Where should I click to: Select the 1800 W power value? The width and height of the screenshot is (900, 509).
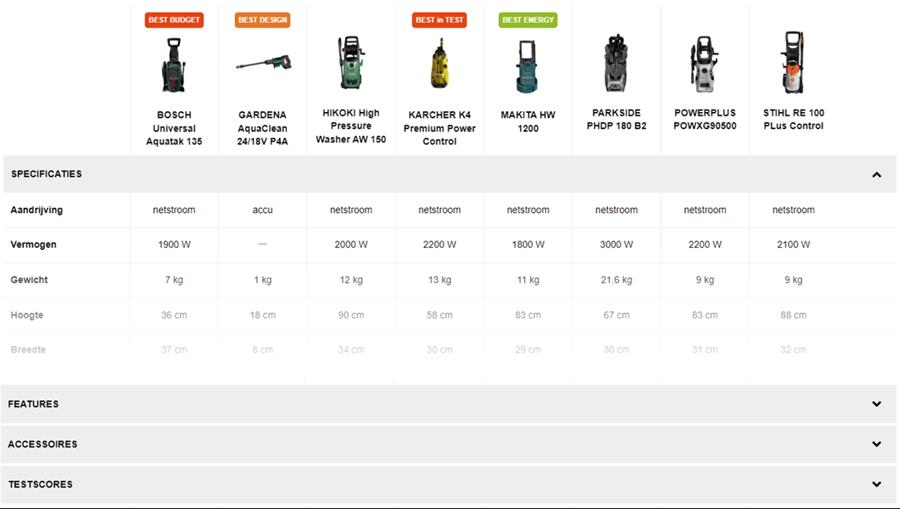coord(527,244)
